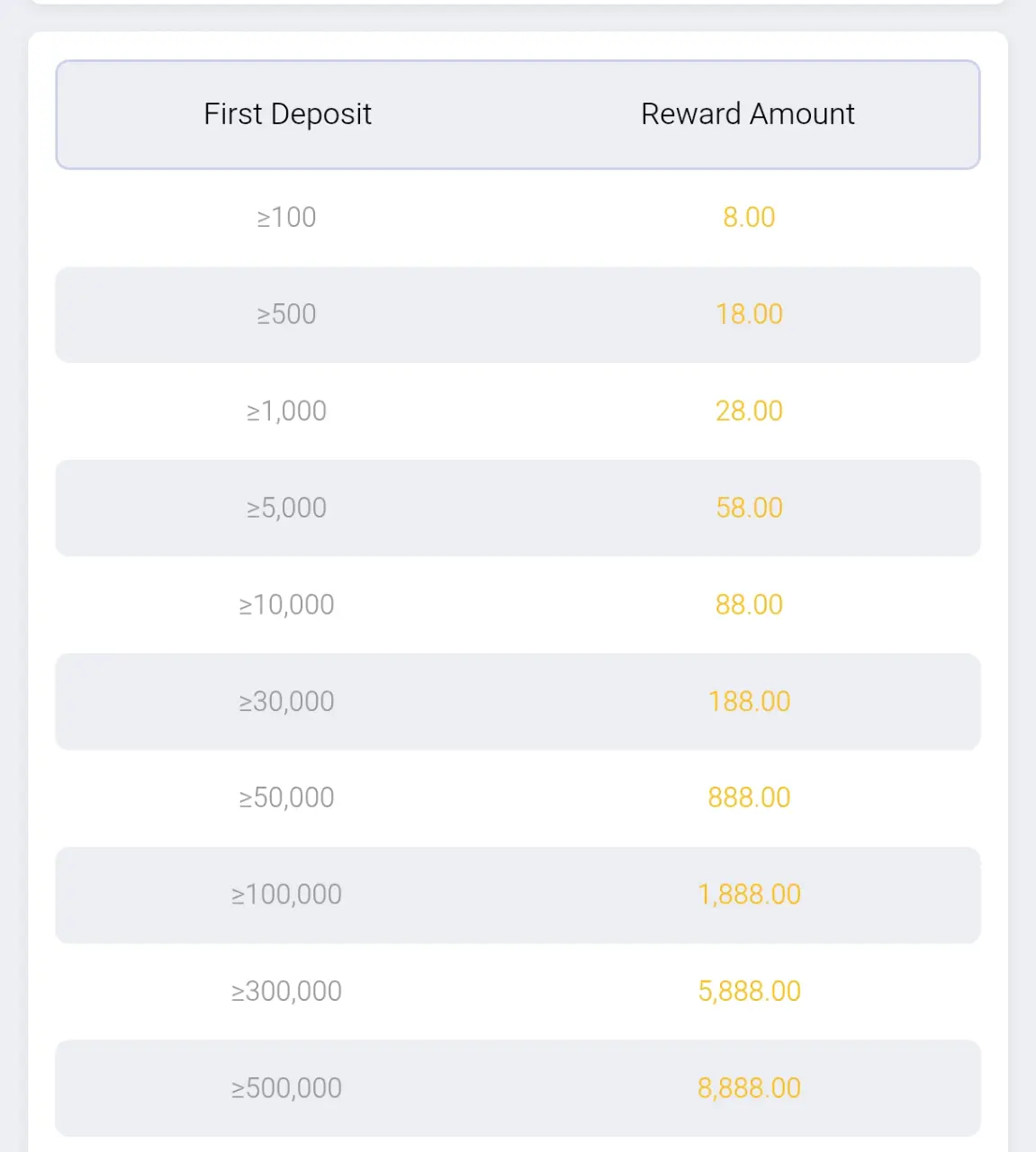Select the ≥10,000 deposit tier
The image size is (1036, 1152).
286,605
